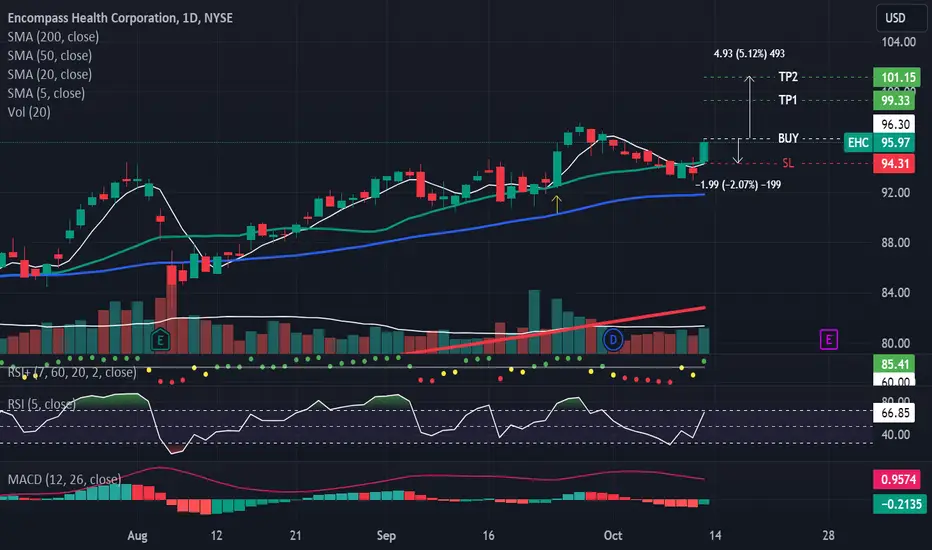Image resolution: width=932 pixels, height=550 pixels.
Task: Click the 92.00 price axis label
Action: point(896,193)
